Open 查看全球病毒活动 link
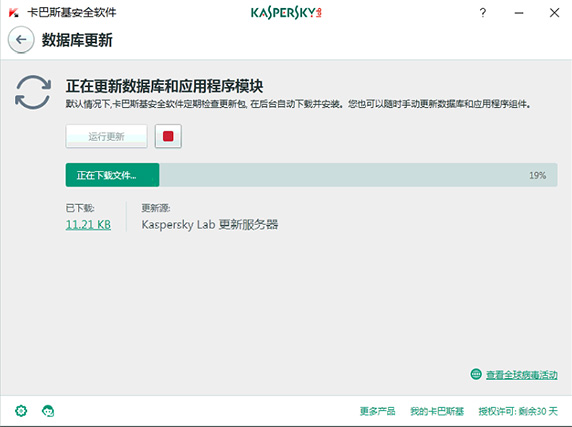The width and height of the screenshot is (572, 427). 522,374
